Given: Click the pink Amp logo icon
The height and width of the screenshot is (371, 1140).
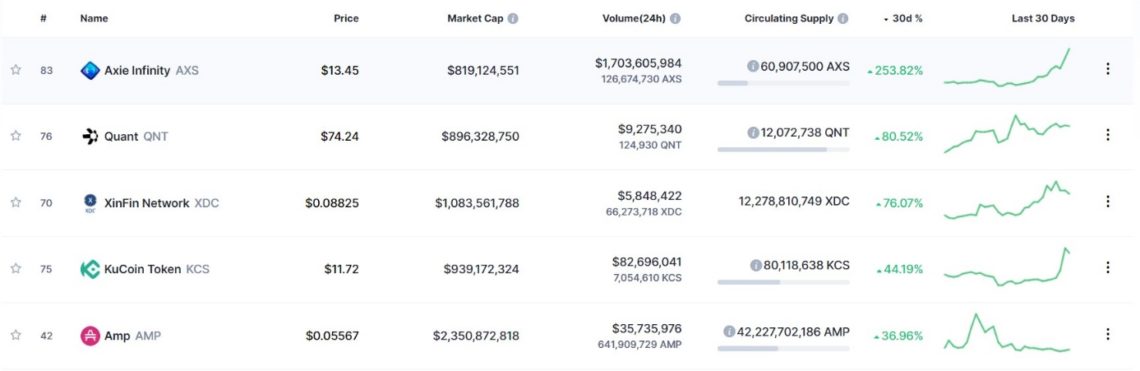Looking at the screenshot, I should tap(89, 336).
